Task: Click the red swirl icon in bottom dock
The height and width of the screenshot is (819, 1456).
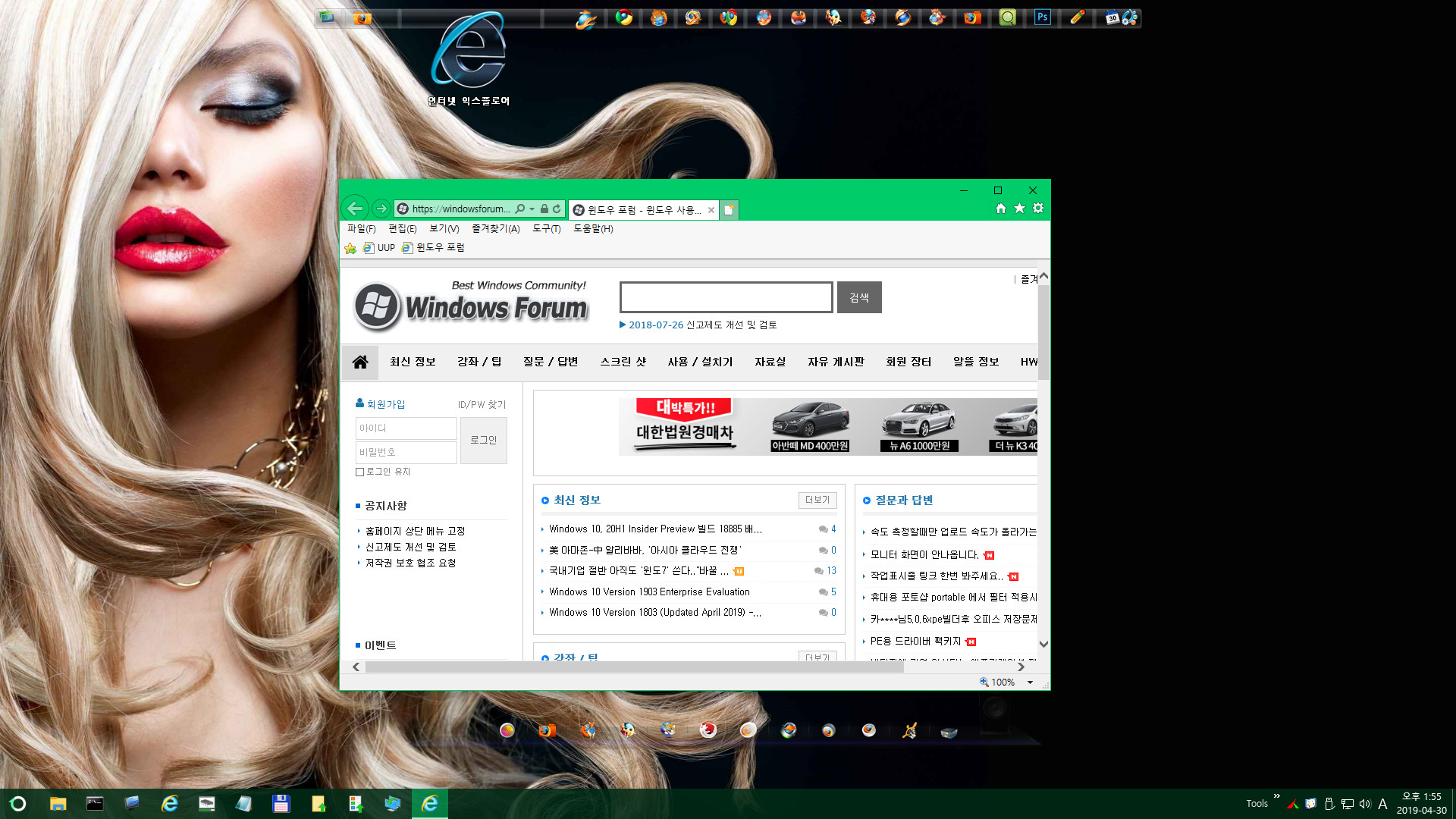Action: 708,730
